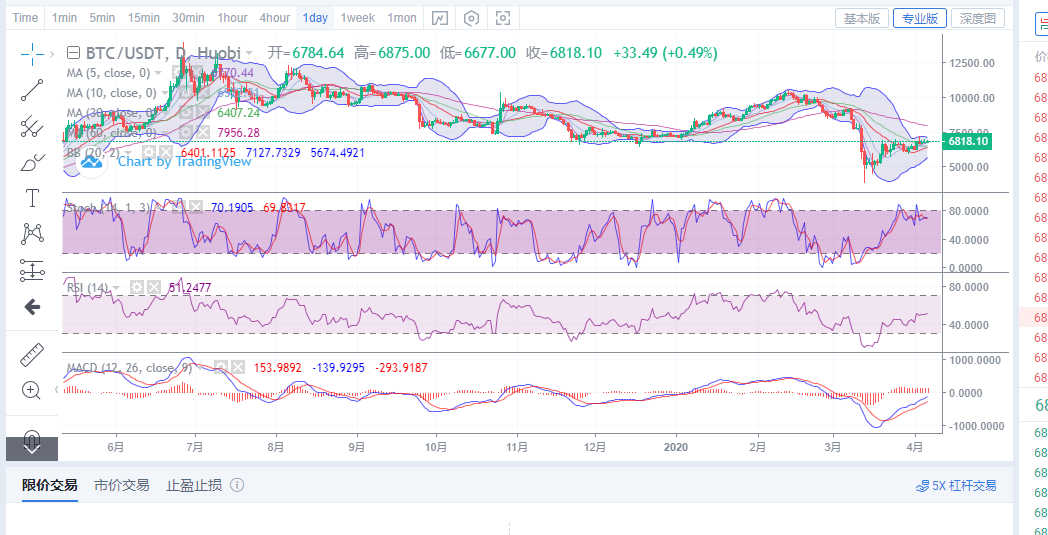1048x535 pixels.
Task: Remove the RSI (14) indicator pane
Action: pos(154,288)
